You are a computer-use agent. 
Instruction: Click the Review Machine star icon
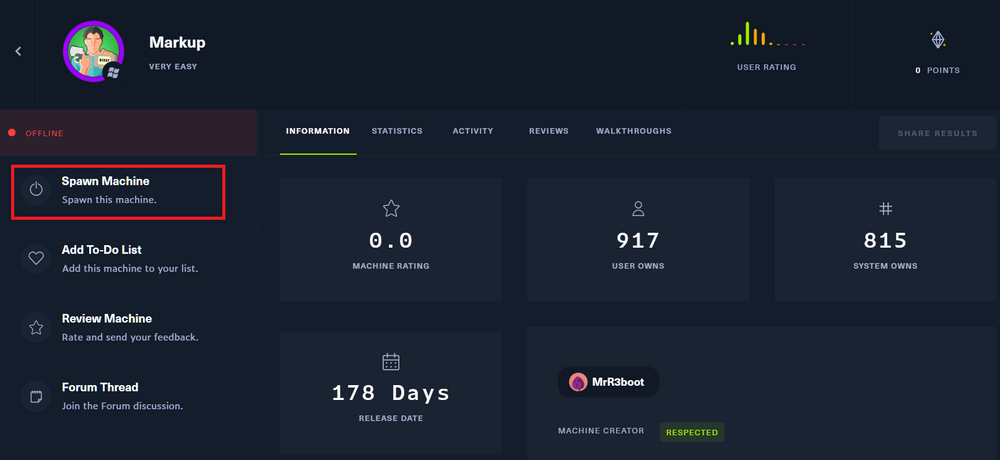click(37, 327)
